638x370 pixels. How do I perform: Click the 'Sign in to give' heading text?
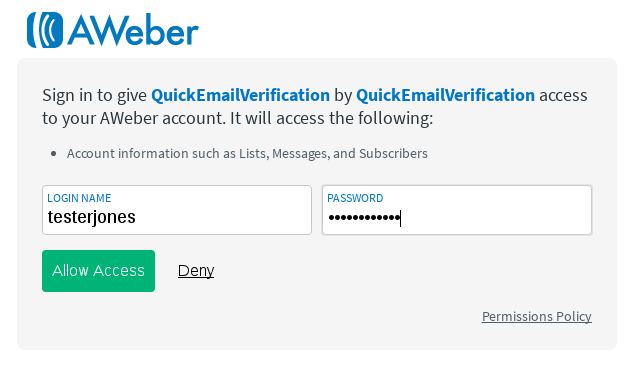pyautogui.click(x=94, y=96)
